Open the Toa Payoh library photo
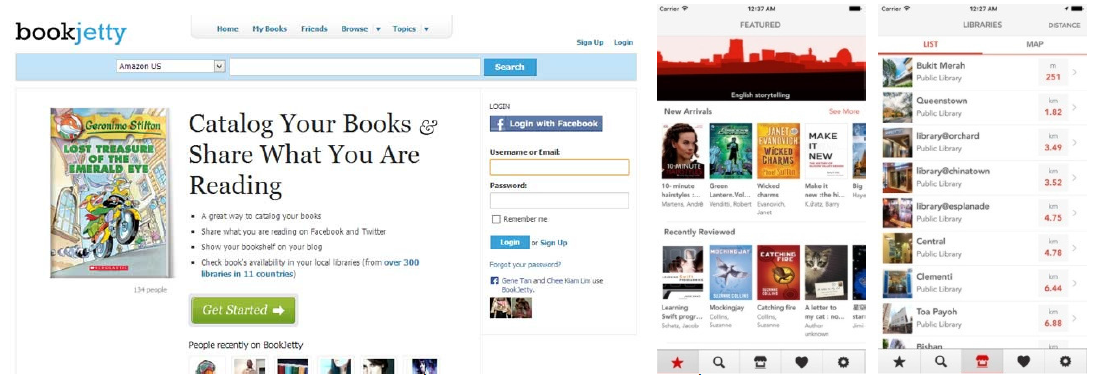Viewport: 1108px width, 375px height. click(897, 319)
